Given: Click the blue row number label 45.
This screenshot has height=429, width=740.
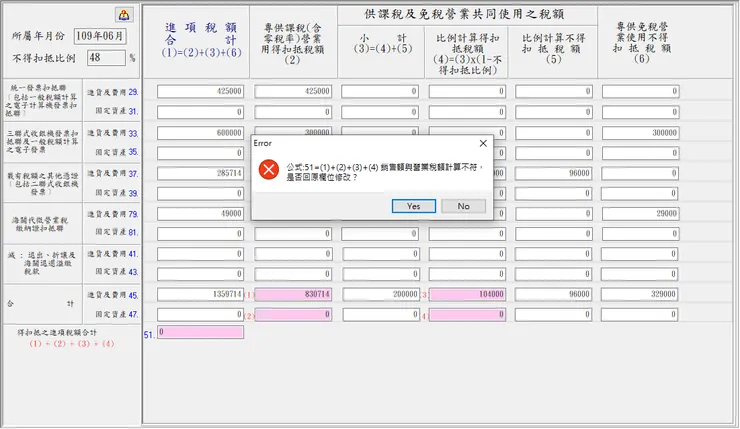Looking at the screenshot, I should click(x=134, y=295).
